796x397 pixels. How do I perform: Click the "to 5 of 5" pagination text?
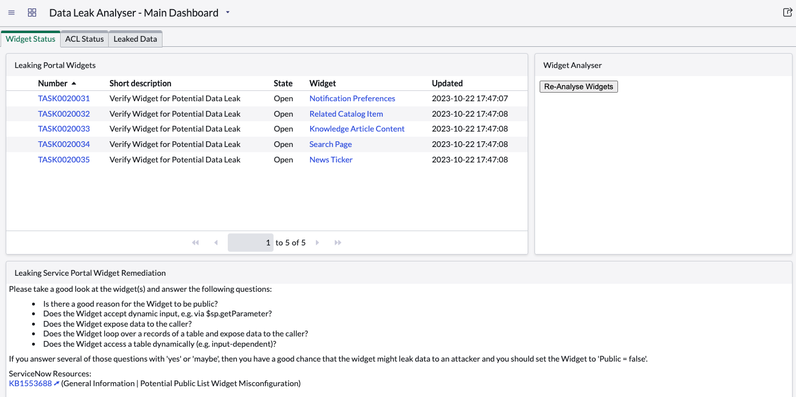[x=290, y=243]
